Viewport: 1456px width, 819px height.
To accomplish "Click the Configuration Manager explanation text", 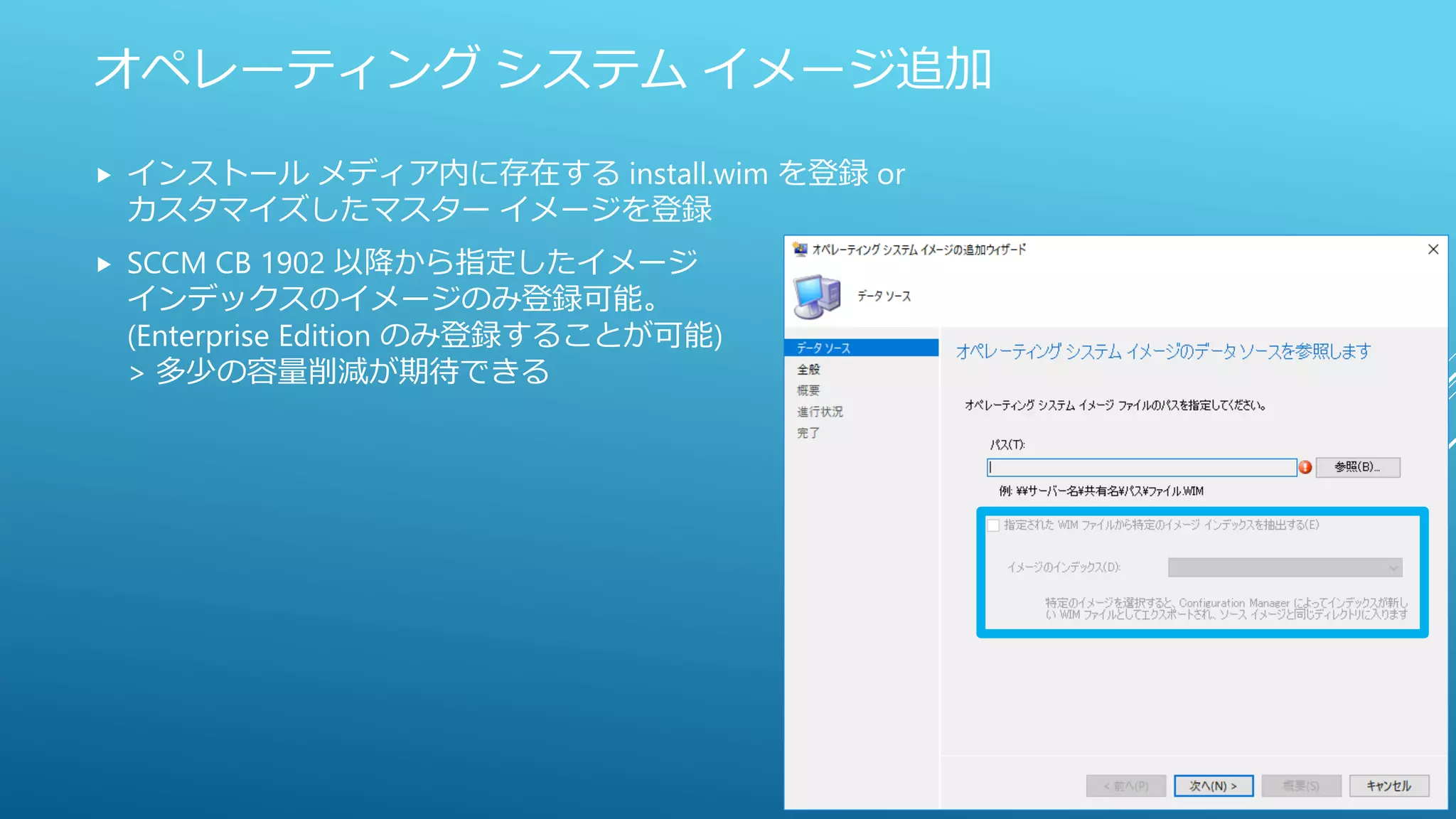I will (1226, 609).
